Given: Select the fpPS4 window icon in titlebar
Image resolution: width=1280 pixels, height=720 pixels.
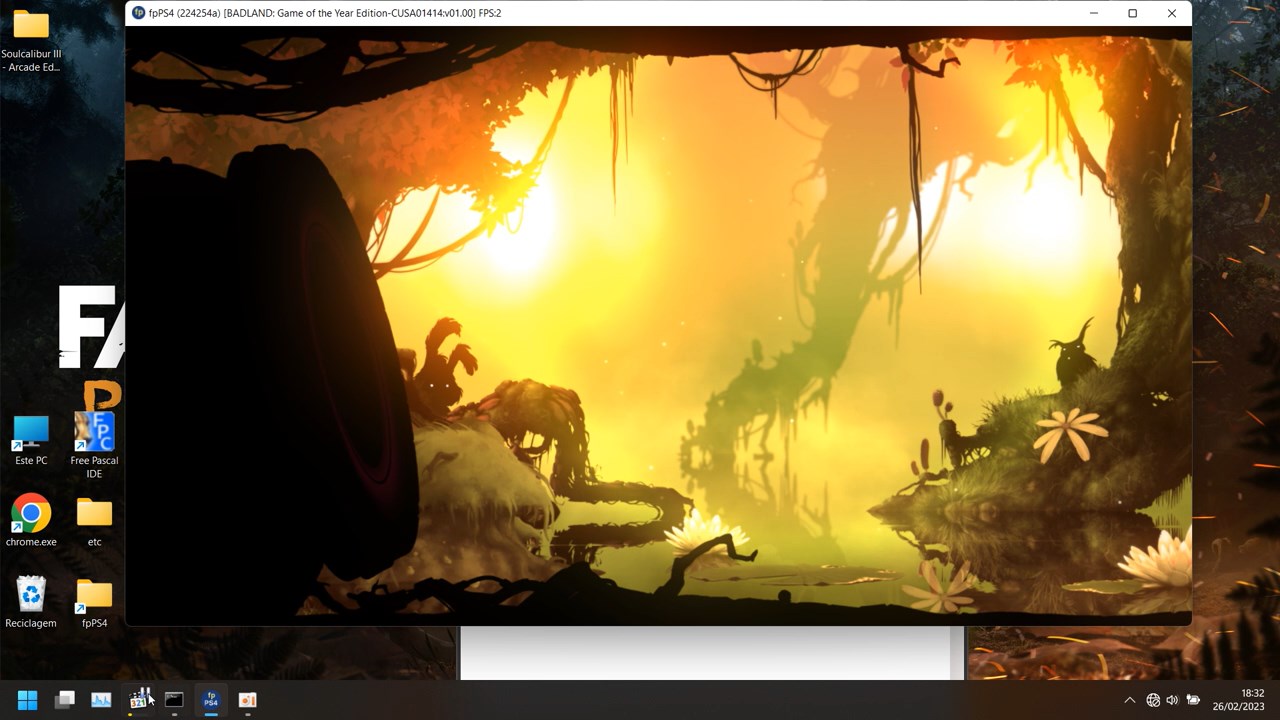Looking at the screenshot, I should [x=136, y=13].
